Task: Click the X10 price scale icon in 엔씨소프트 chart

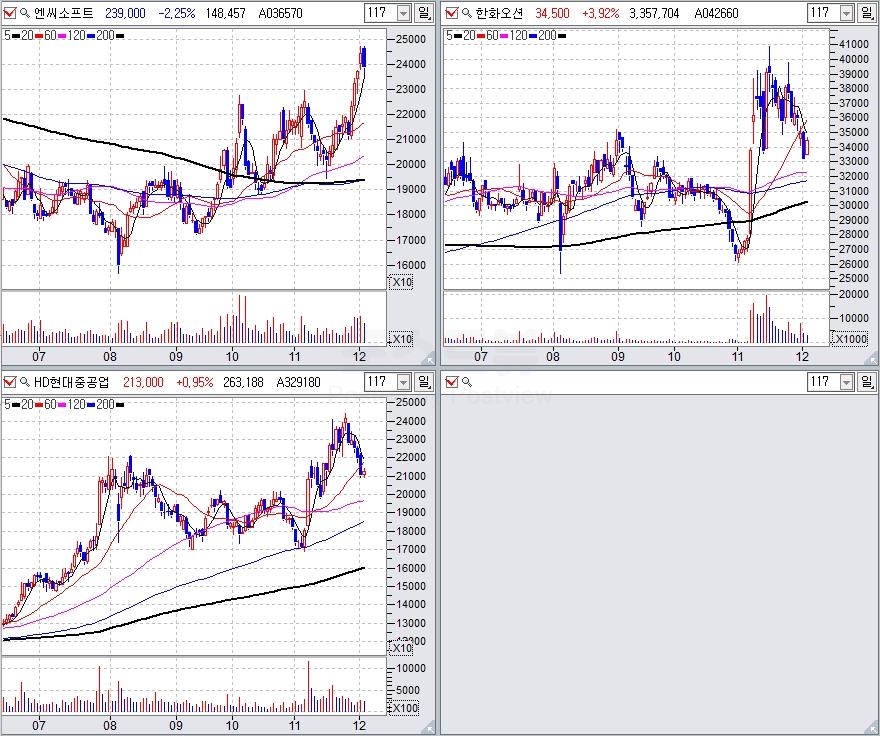Action: coord(400,282)
